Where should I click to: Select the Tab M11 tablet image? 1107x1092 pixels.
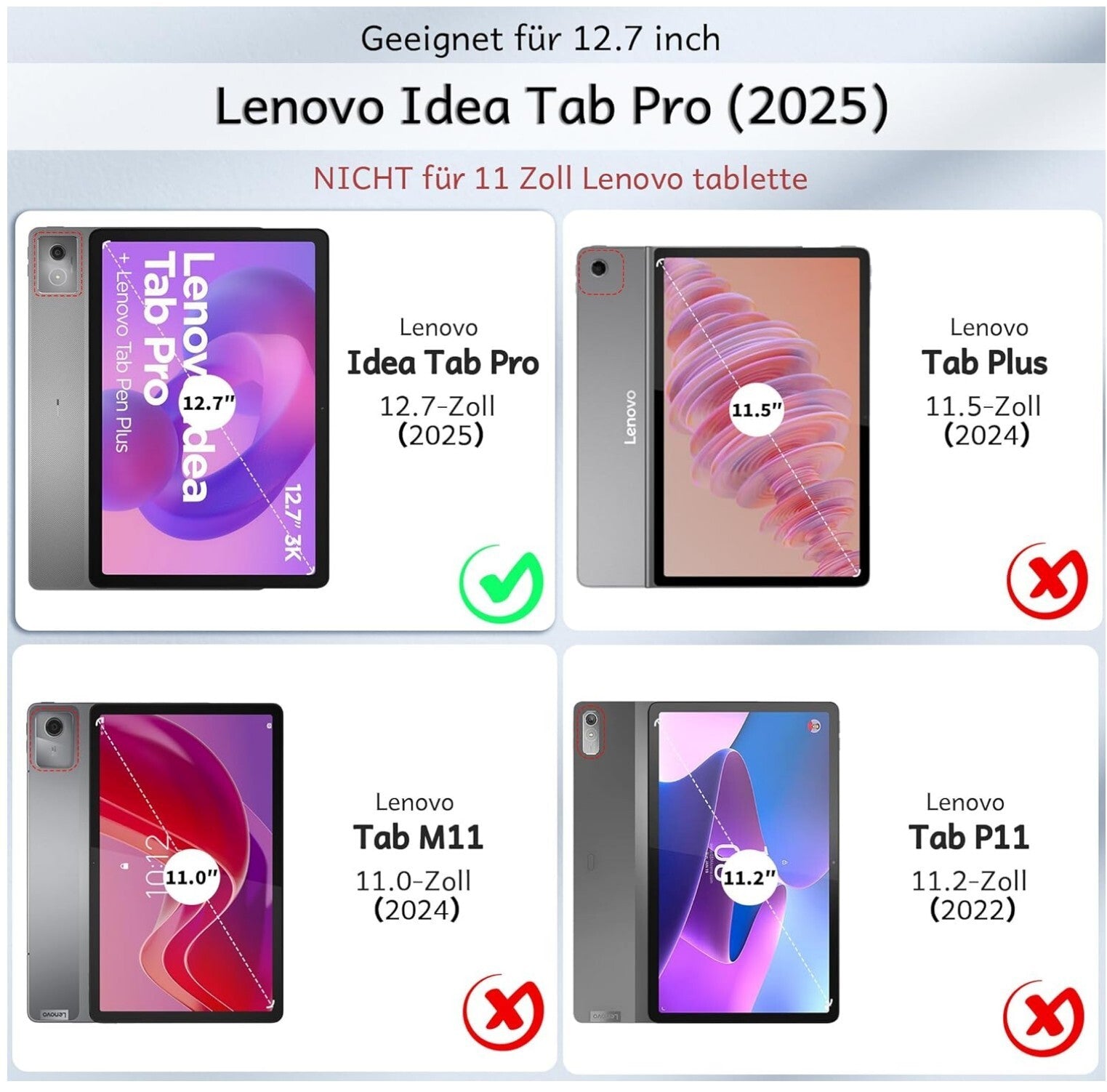(155, 862)
